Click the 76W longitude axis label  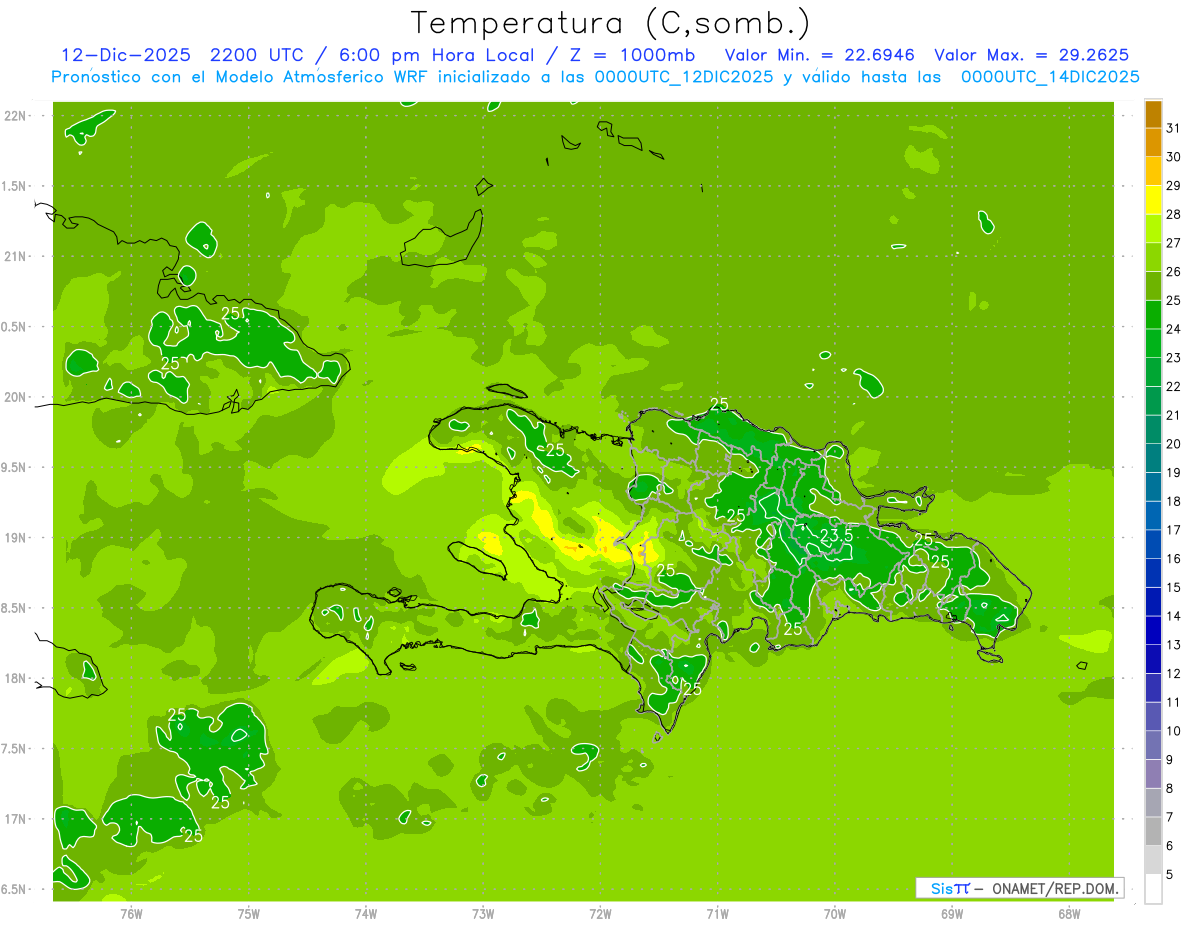[131, 914]
